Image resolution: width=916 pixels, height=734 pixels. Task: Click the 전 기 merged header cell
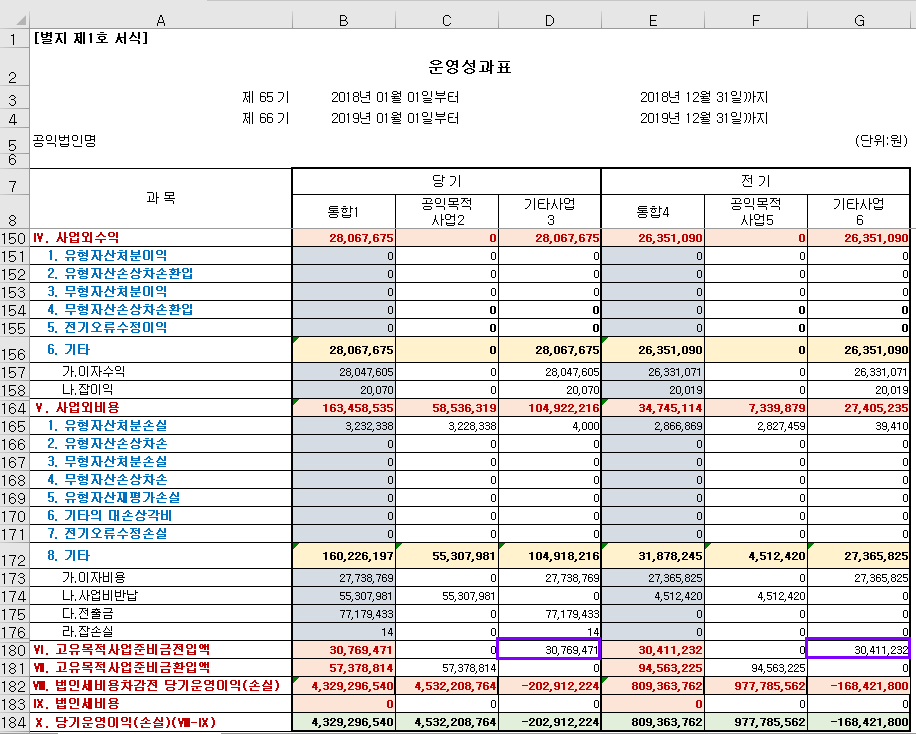point(756,181)
